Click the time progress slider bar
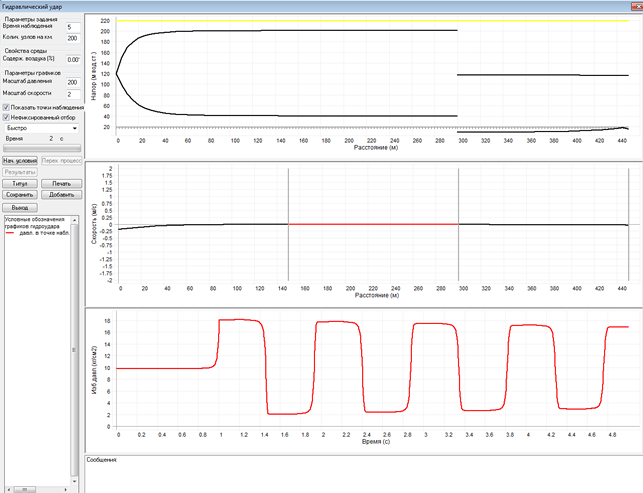Screen dimensions: 643x493 point(41,150)
